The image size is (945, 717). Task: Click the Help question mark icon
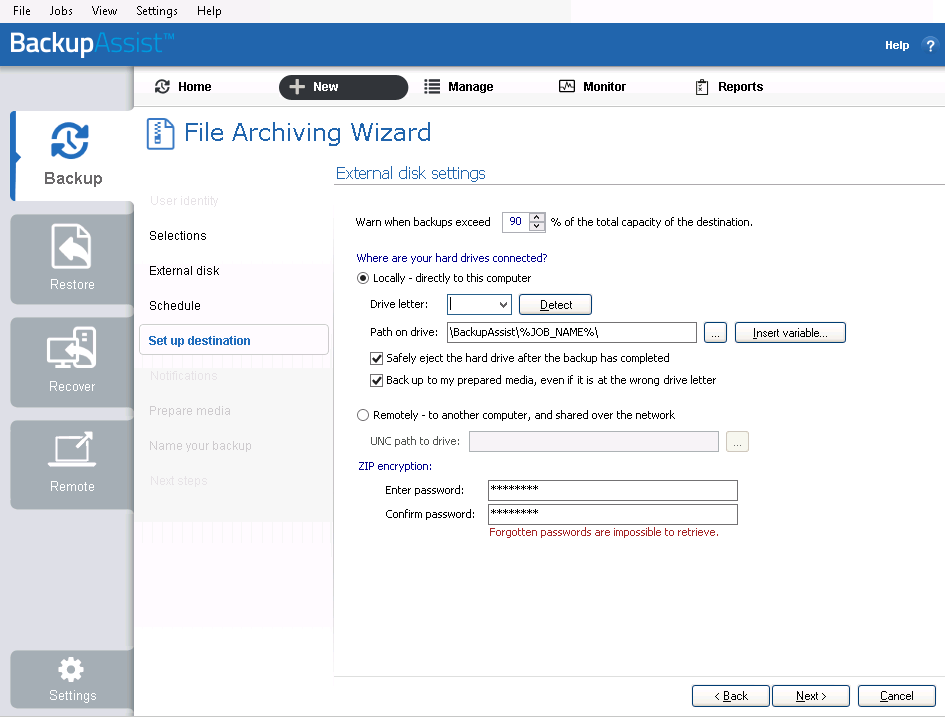click(x=930, y=45)
